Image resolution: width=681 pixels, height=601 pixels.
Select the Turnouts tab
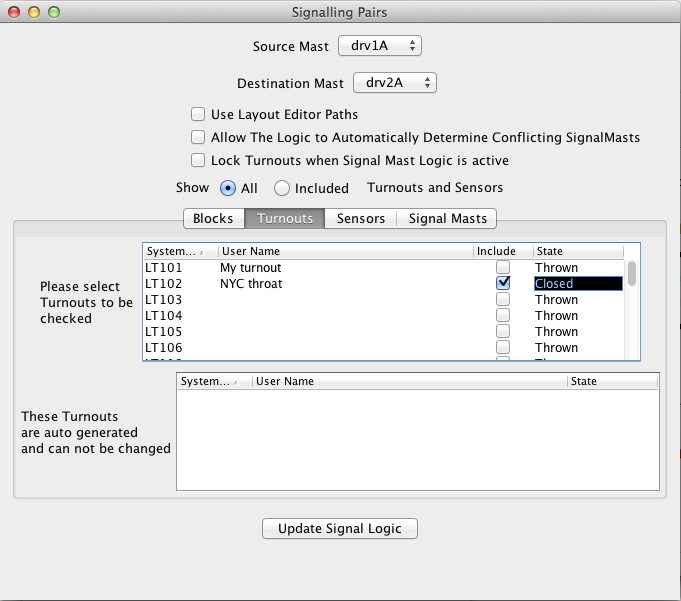(285, 218)
